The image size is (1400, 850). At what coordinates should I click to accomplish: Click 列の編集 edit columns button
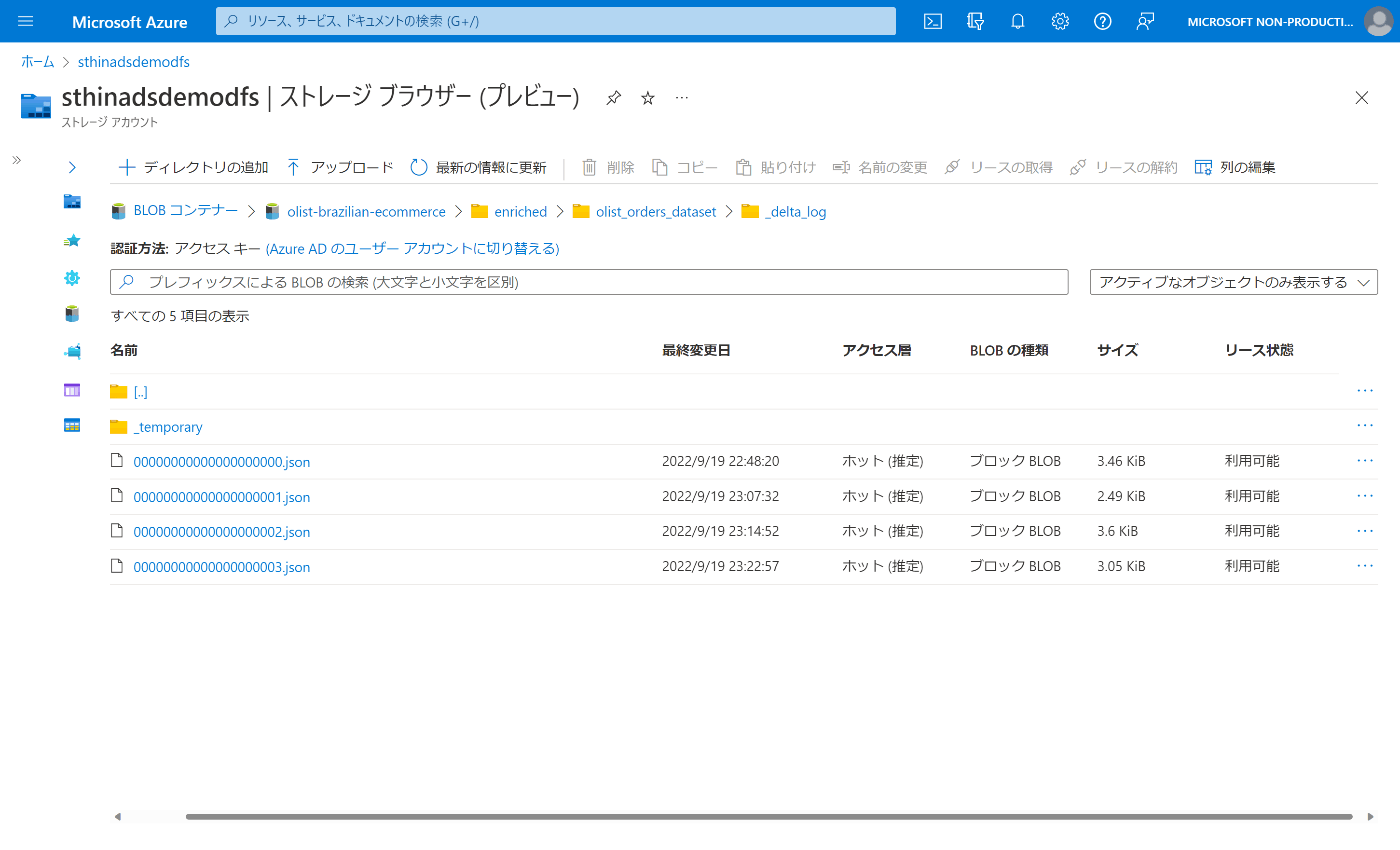pyautogui.click(x=1236, y=167)
